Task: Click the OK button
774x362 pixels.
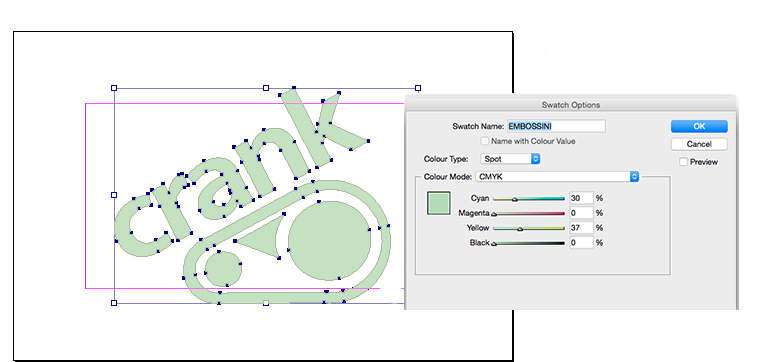Action: 699,126
